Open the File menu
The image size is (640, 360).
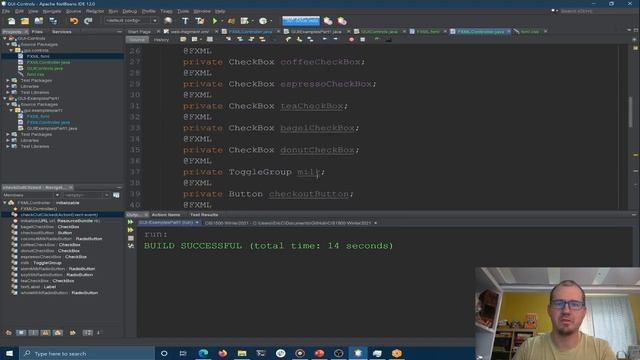6,11
